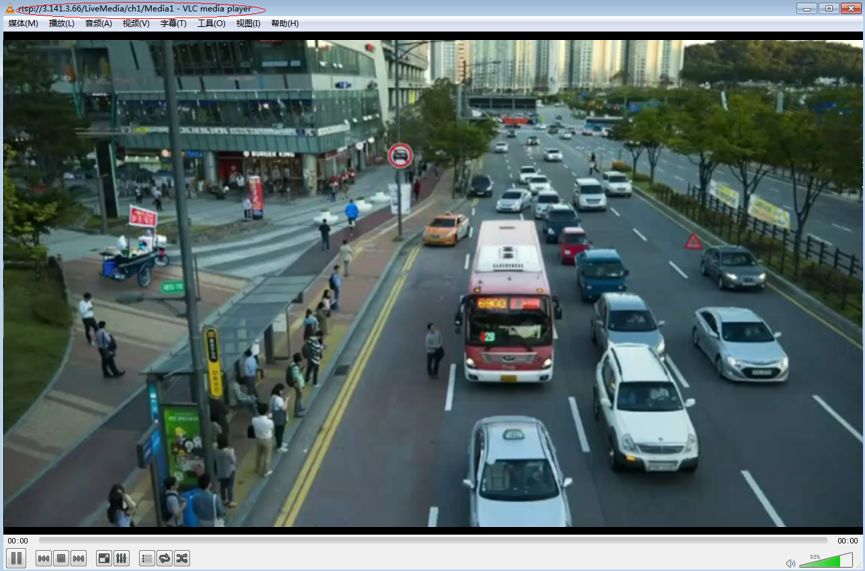Open the 视图(I) menu
This screenshot has height=571, width=865.
pyautogui.click(x=248, y=23)
